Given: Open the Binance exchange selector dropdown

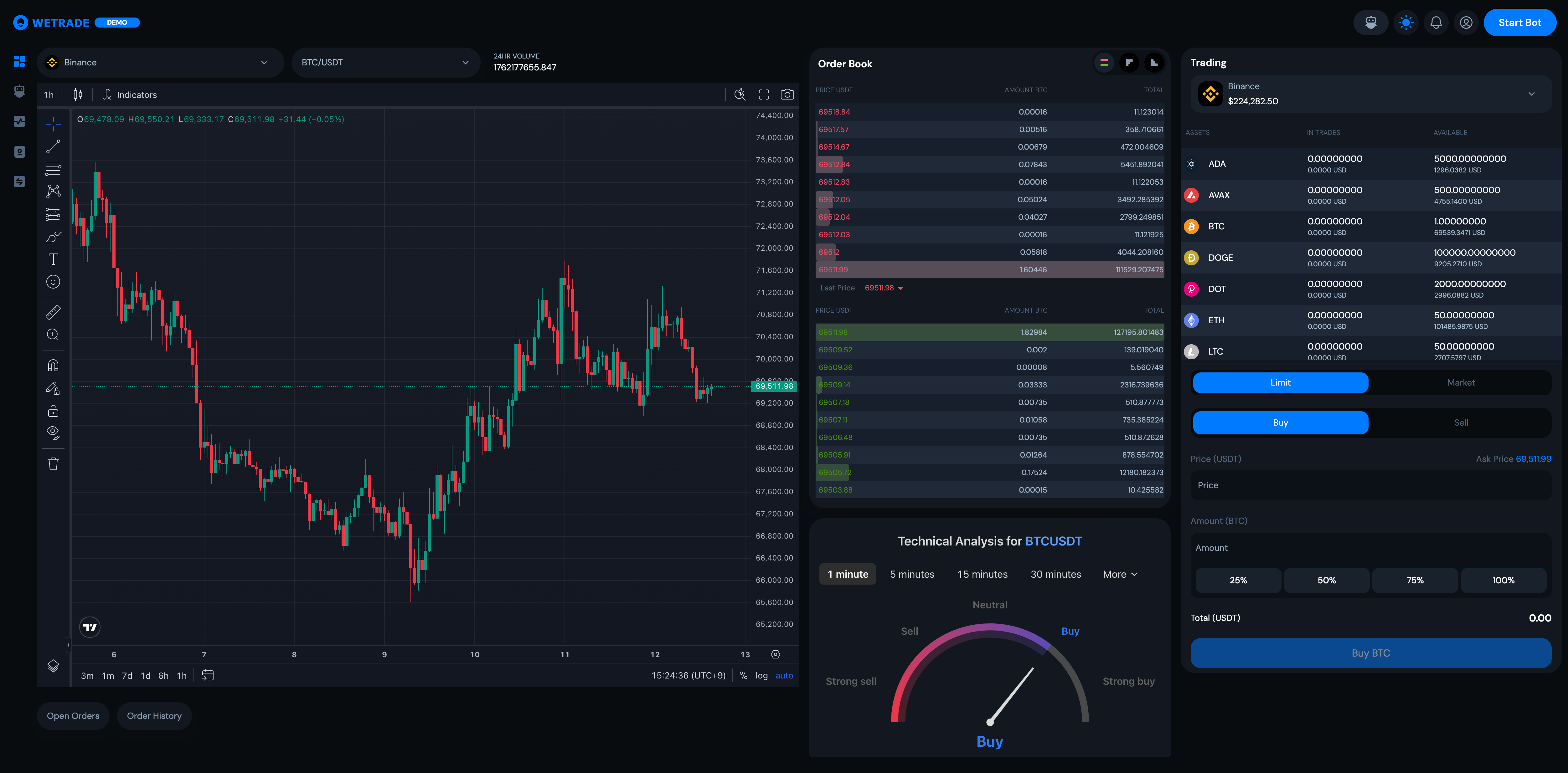Looking at the screenshot, I should (159, 62).
